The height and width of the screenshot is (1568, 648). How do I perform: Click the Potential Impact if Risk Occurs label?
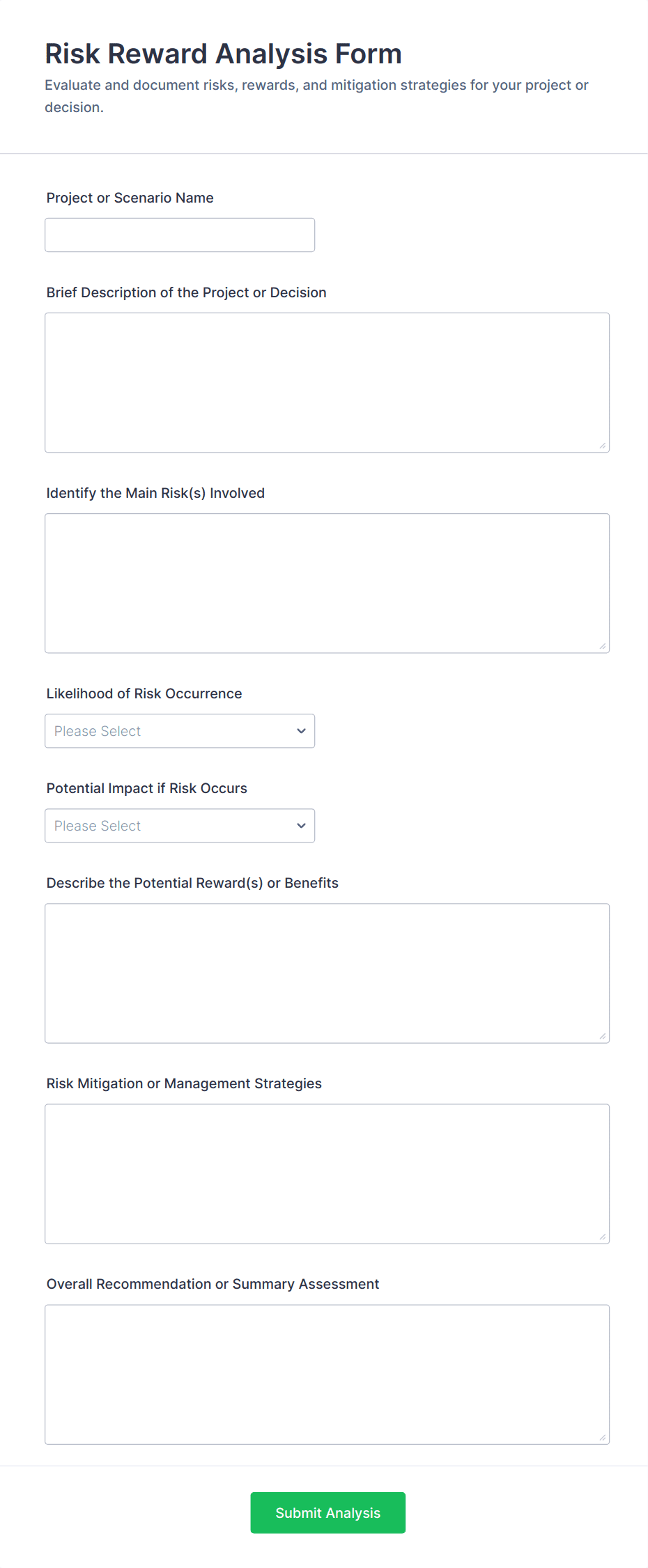coord(146,788)
